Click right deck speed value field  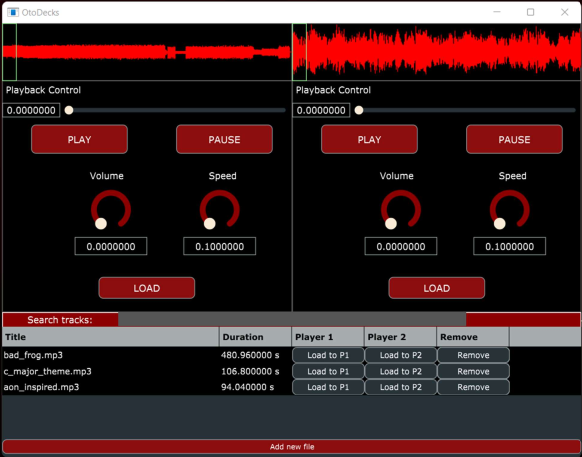click(509, 246)
